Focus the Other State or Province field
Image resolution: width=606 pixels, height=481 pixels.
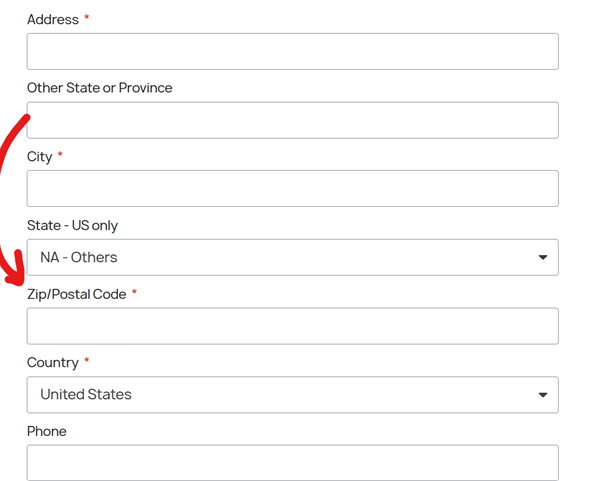(x=292, y=121)
